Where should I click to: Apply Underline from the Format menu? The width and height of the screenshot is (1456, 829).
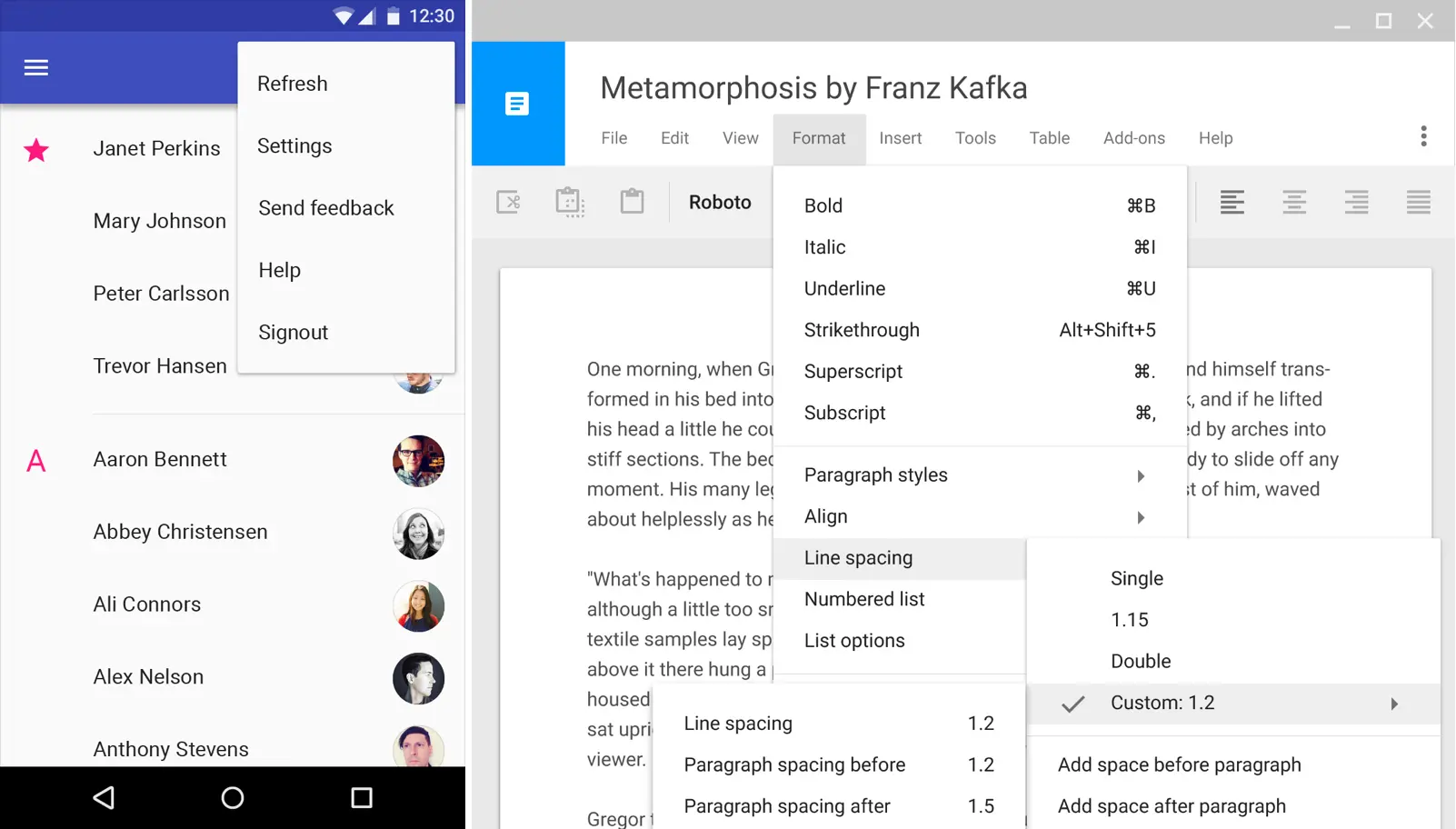980,289
